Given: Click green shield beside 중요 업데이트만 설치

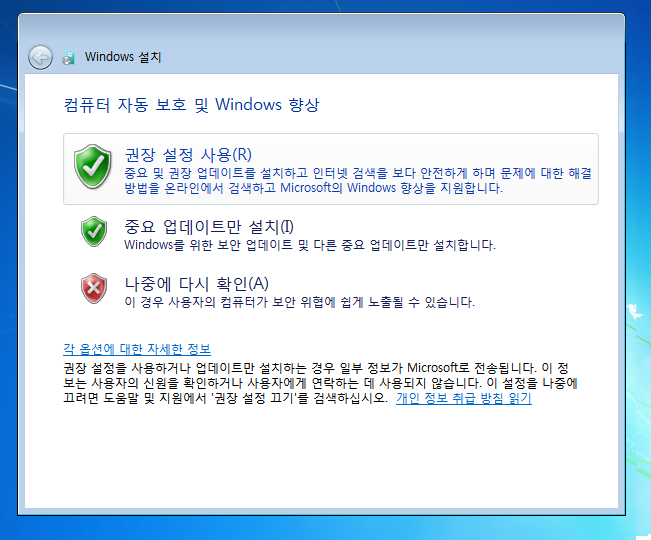Looking at the screenshot, I should (x=94, y=231).
